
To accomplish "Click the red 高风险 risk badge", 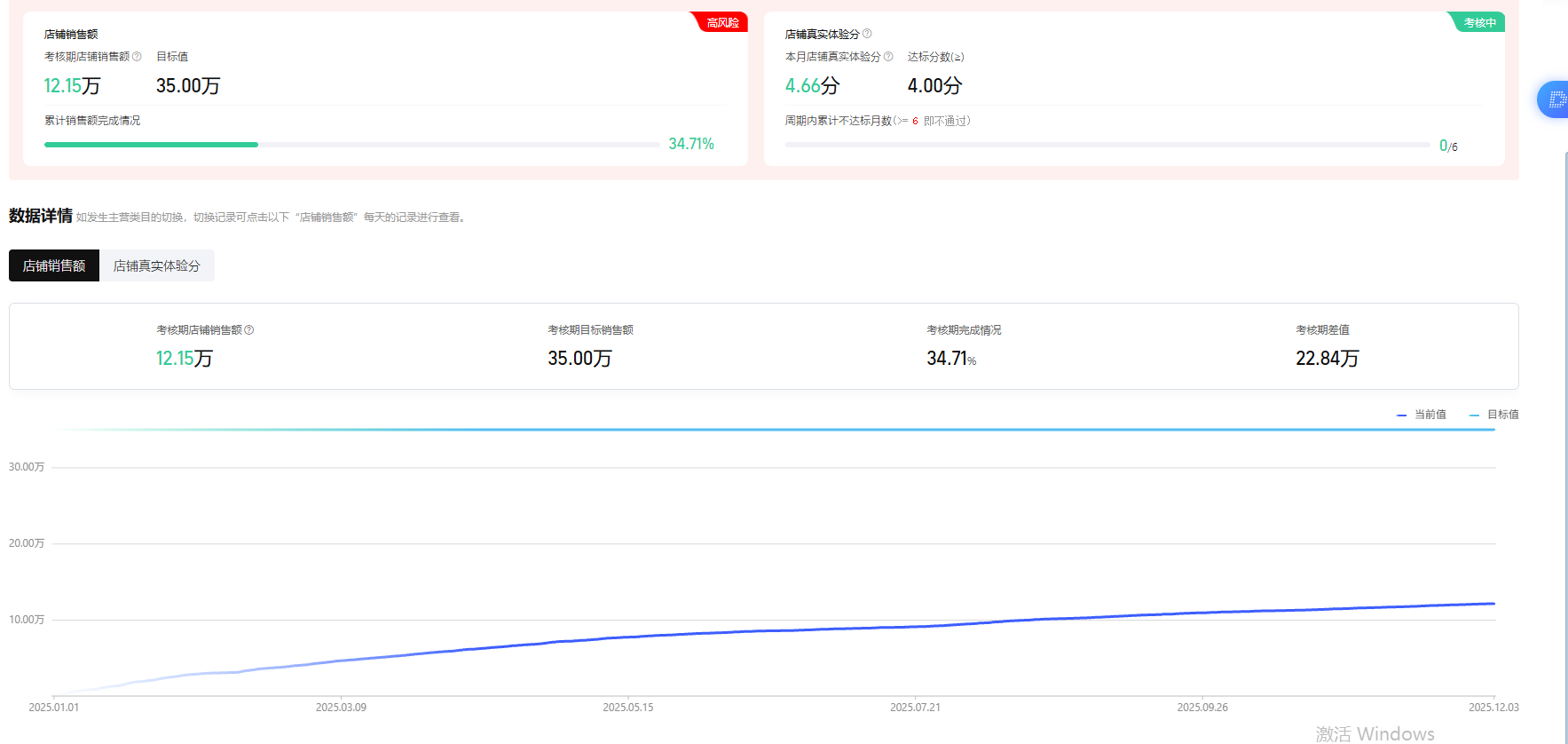I will point(722,23).
